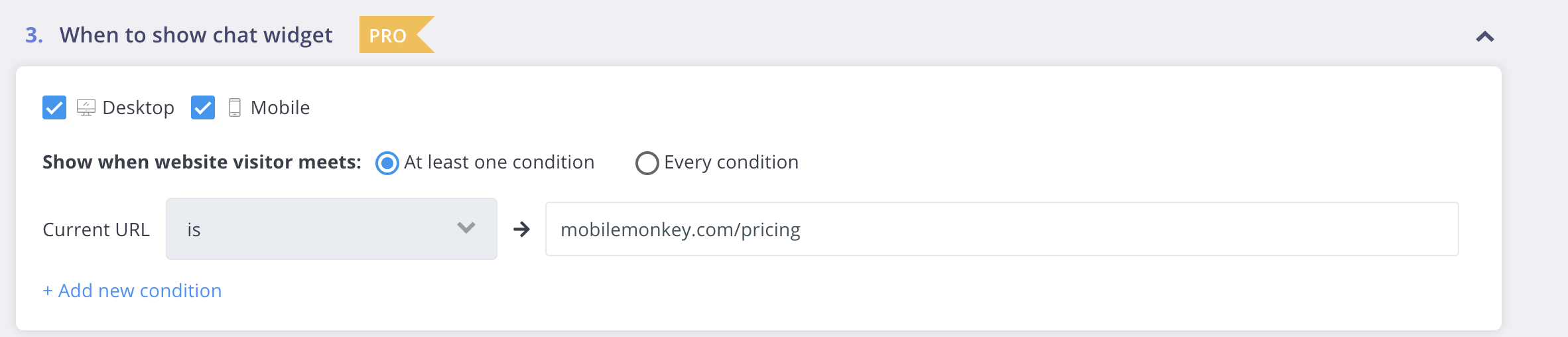Click '+ Add new condition' link
Image resolution: width=1568 pixels, height=337 pixels.
[x=132, y=291]
